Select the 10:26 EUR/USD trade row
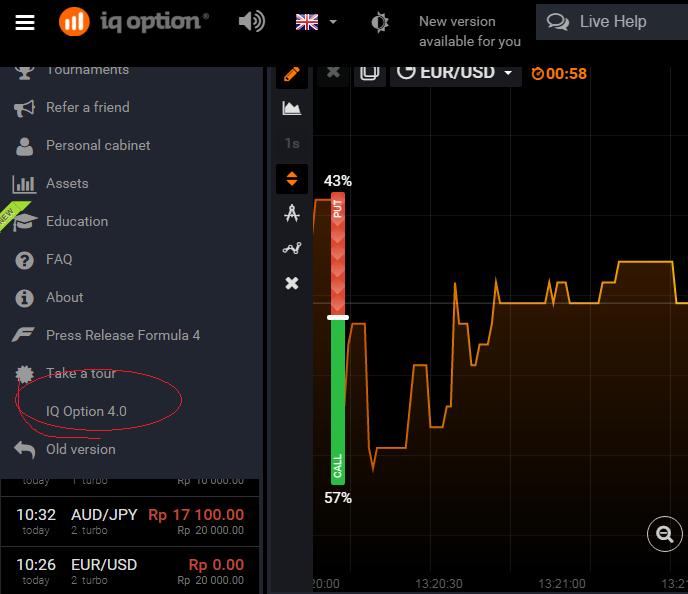688x594 pixels. pyautogui.click(x=130, y=572)
